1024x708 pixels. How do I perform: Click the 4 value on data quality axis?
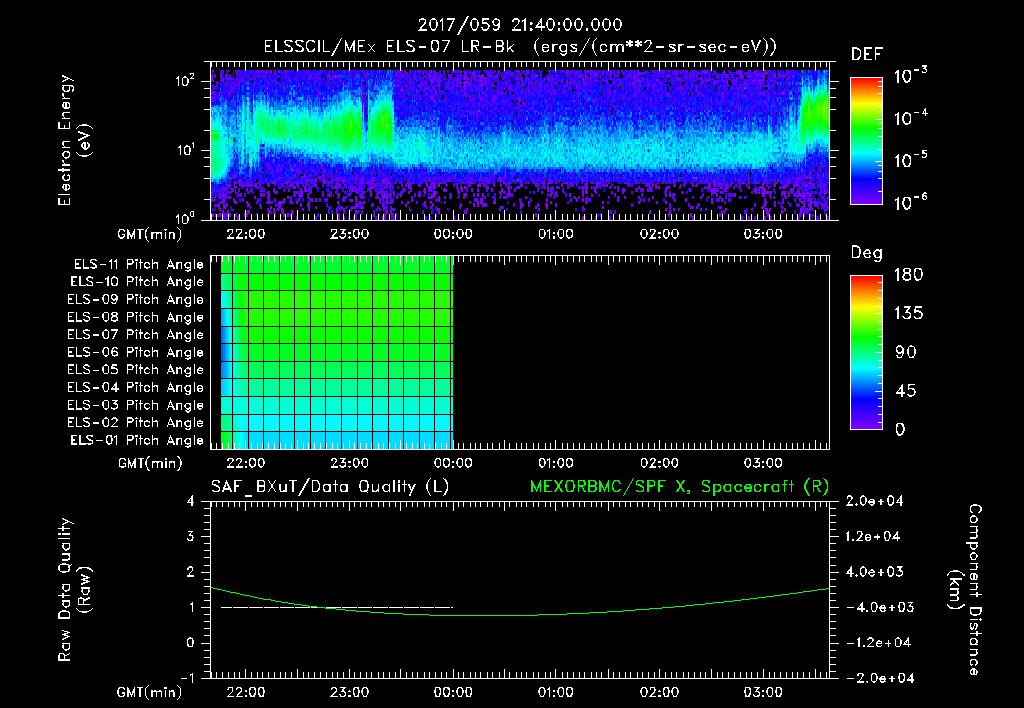[191, 501]
